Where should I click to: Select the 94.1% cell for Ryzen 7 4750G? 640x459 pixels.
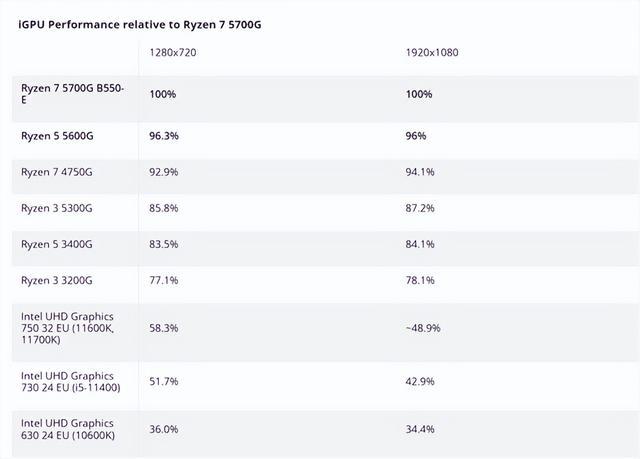point(421,172)
